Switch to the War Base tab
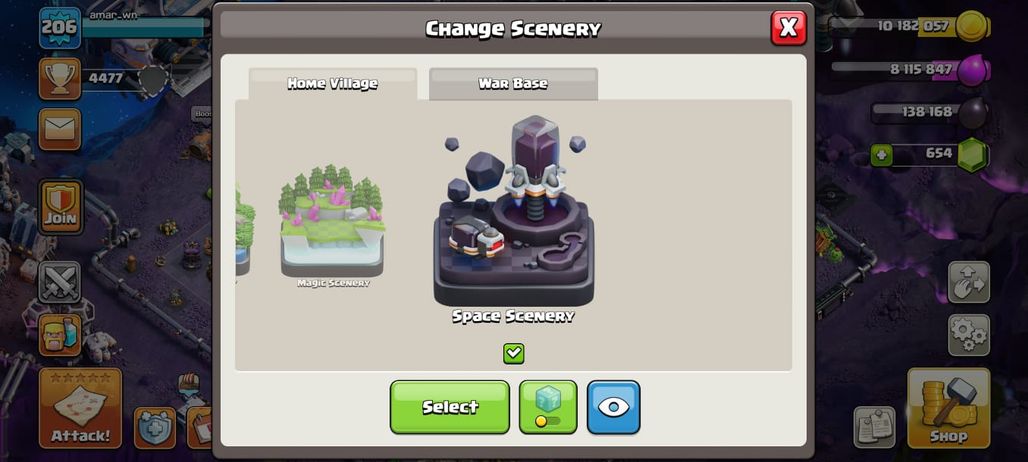 513,84
